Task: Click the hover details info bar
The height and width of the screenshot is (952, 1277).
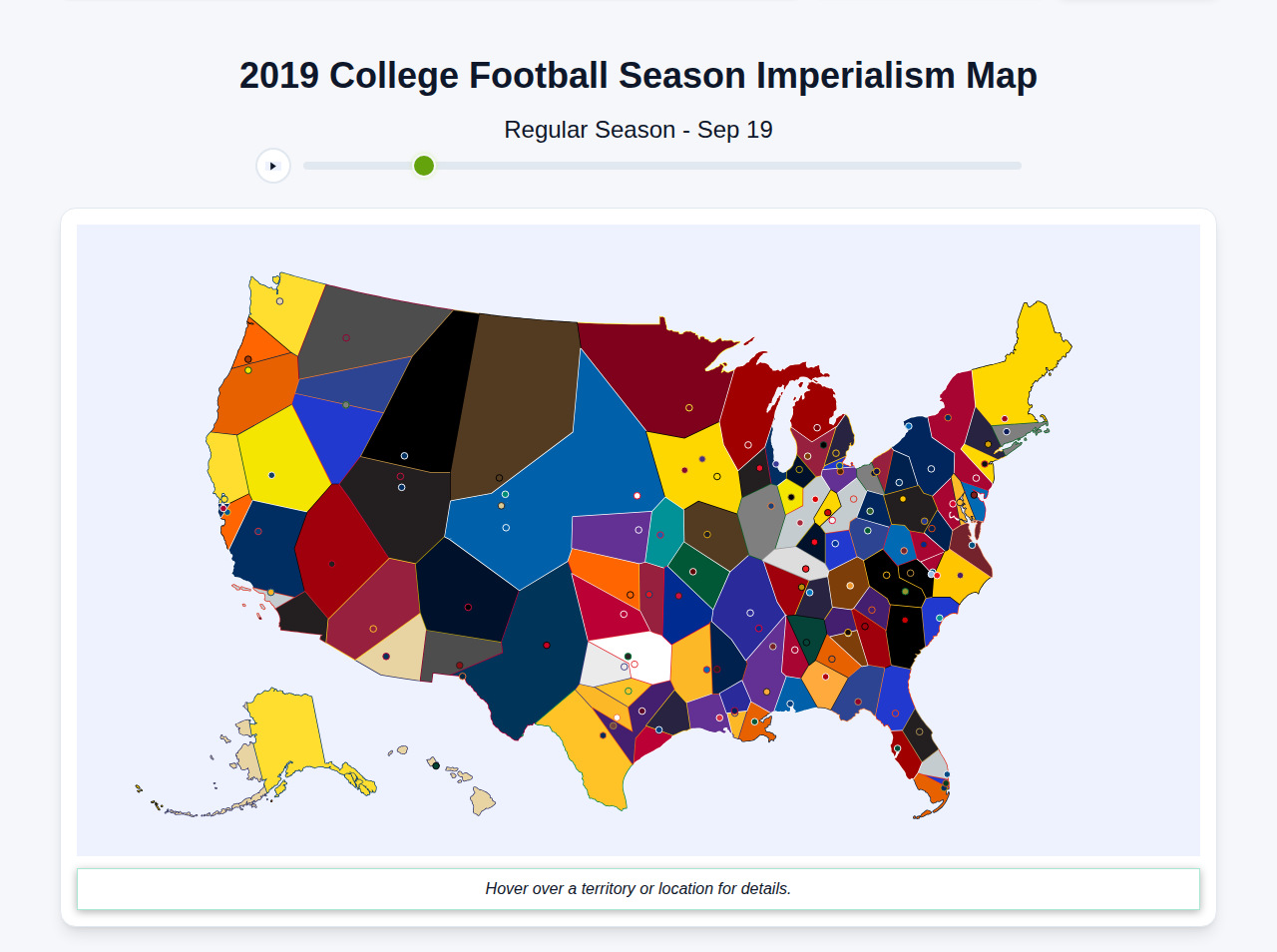Action: (x=638, y=888)
